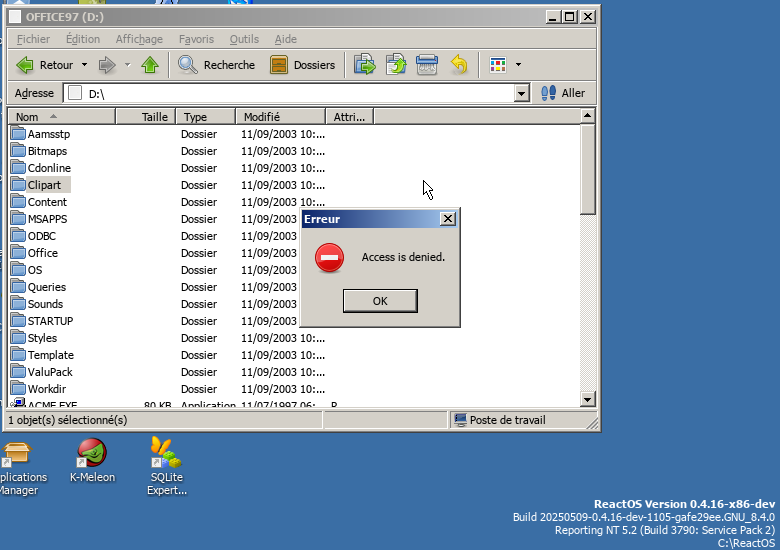This screenshot has width=780, height=550.
Task: Select the OS folder icon
Action: tap(18, 269)
